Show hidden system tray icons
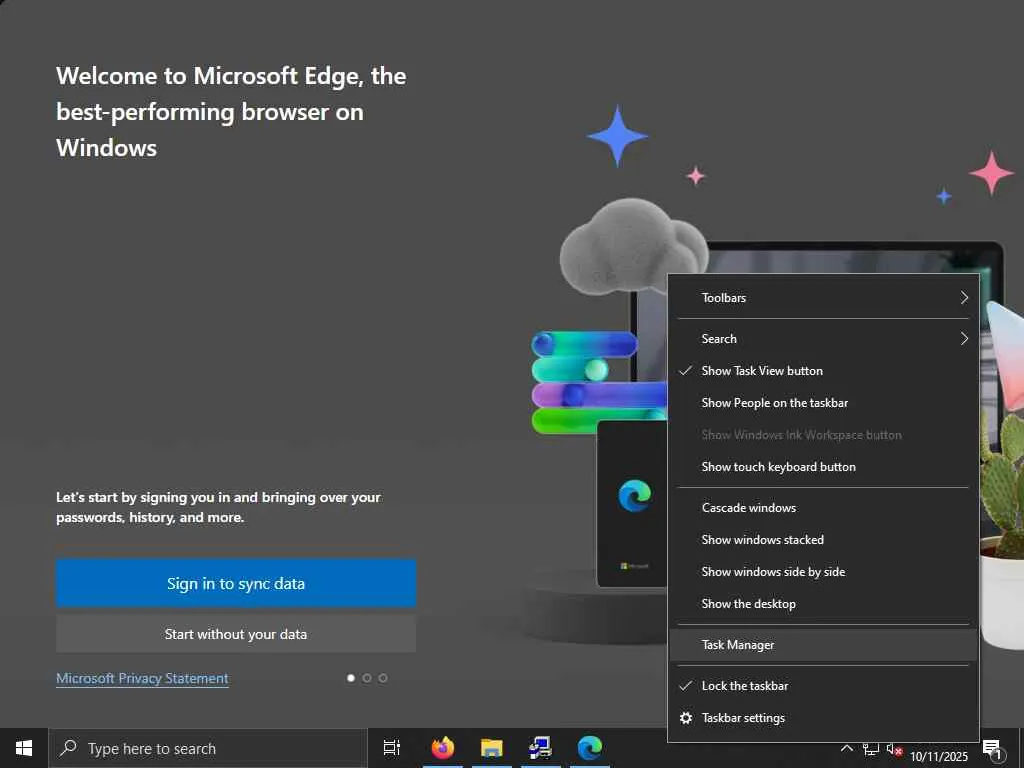1024x768 pixels. pyautogui.click(x=846, y=748)
